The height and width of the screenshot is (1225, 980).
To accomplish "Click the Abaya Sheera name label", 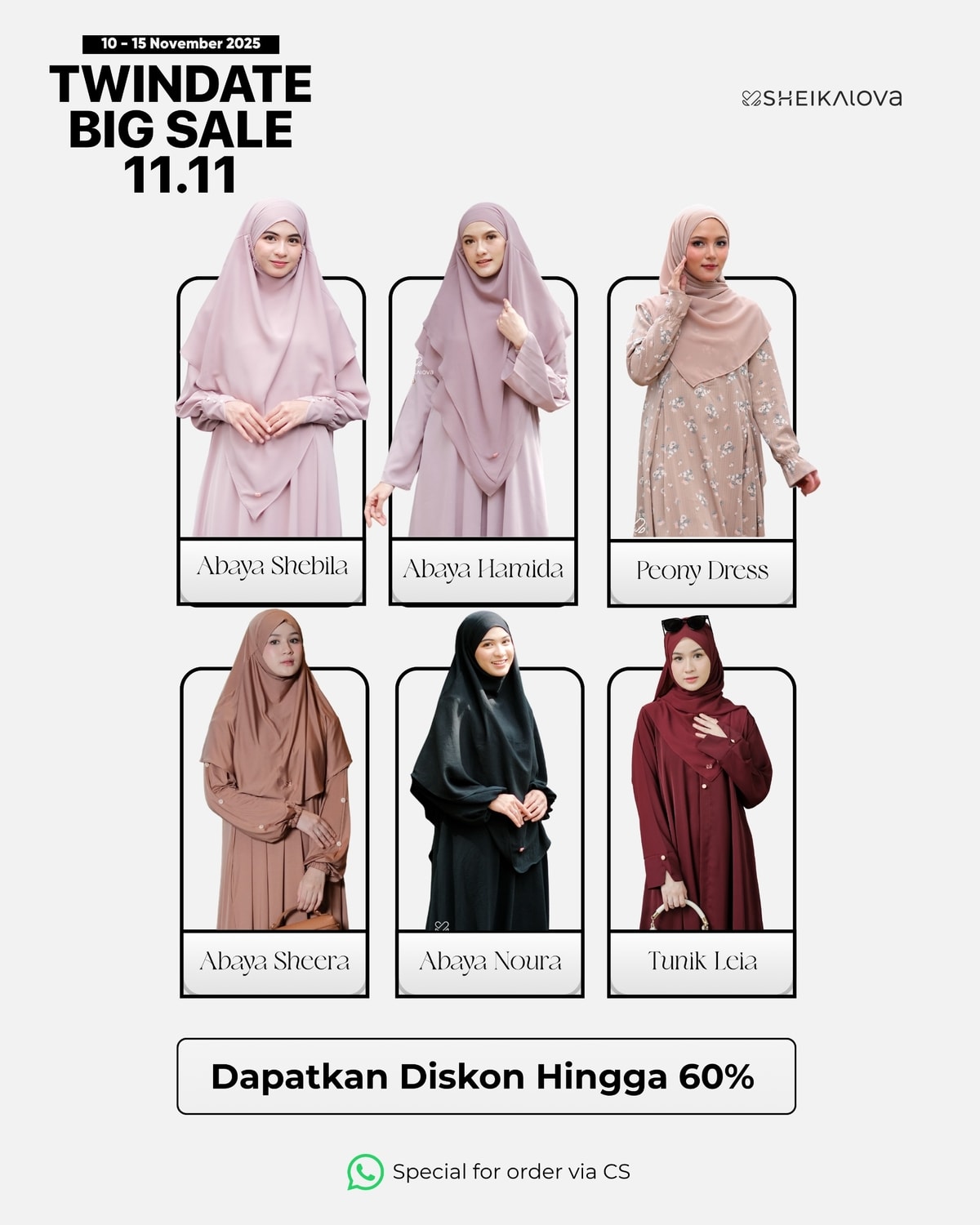I will coord(274,962).
